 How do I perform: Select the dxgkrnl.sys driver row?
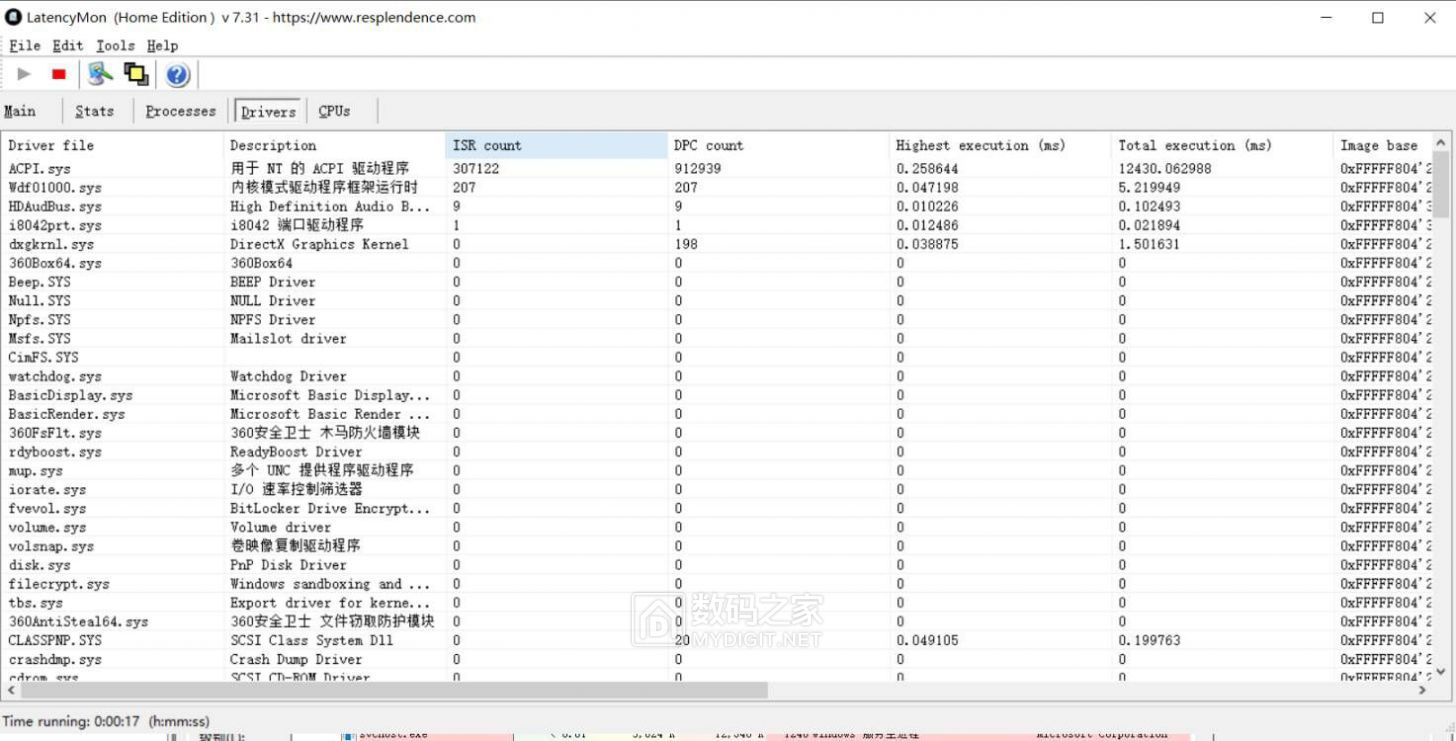[x=717, y=244]
